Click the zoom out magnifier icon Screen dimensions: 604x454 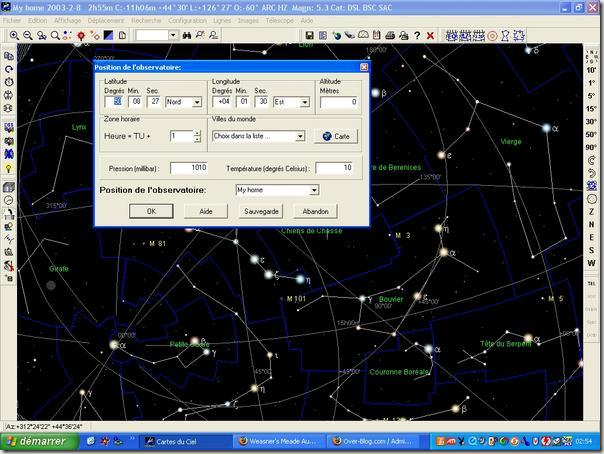[x=28, y=36]
